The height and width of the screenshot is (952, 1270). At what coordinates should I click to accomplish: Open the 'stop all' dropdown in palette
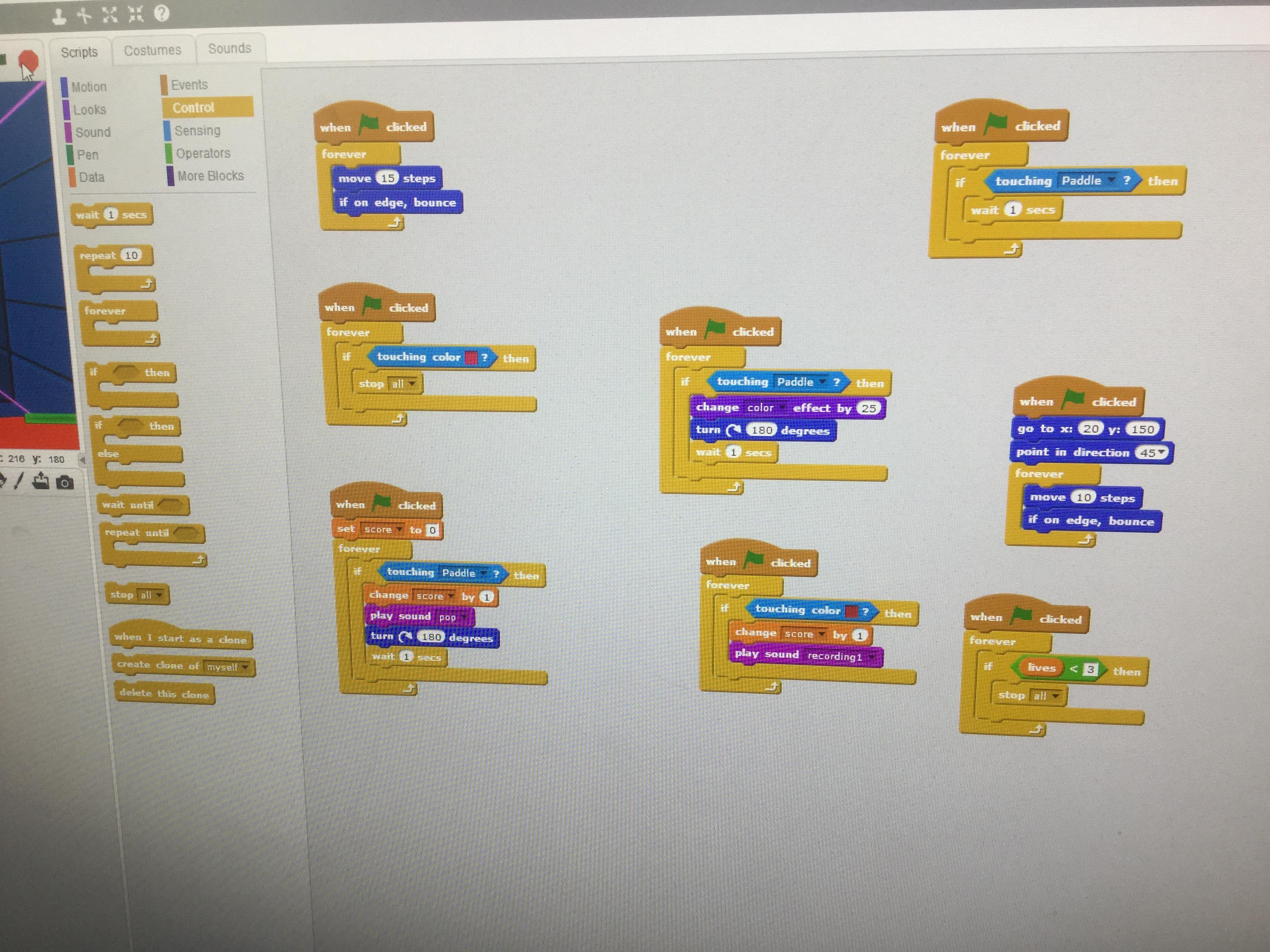tap(159, 595)
